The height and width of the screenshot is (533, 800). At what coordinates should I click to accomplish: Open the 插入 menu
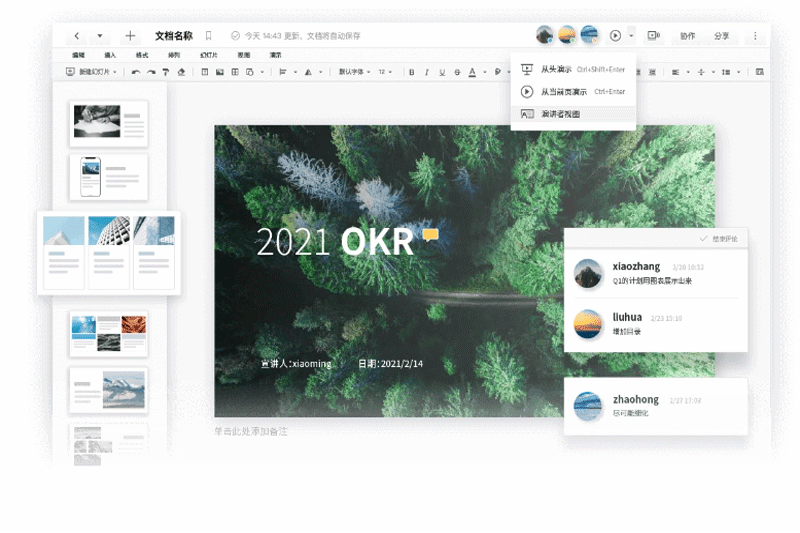[110, 55]
